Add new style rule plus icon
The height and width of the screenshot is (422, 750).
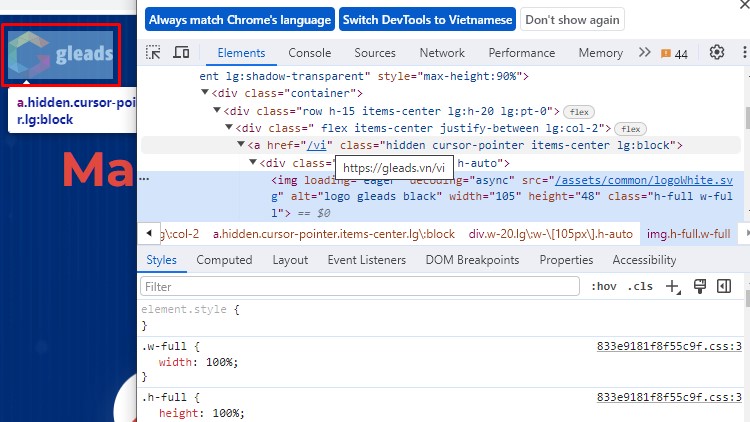(673, 287)
